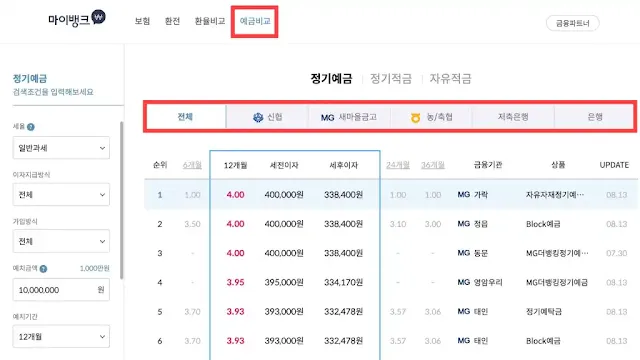This screenshot has width=640, height=360.
Task: Switch to the 정기예금 tab
Action: pos(331,78)
